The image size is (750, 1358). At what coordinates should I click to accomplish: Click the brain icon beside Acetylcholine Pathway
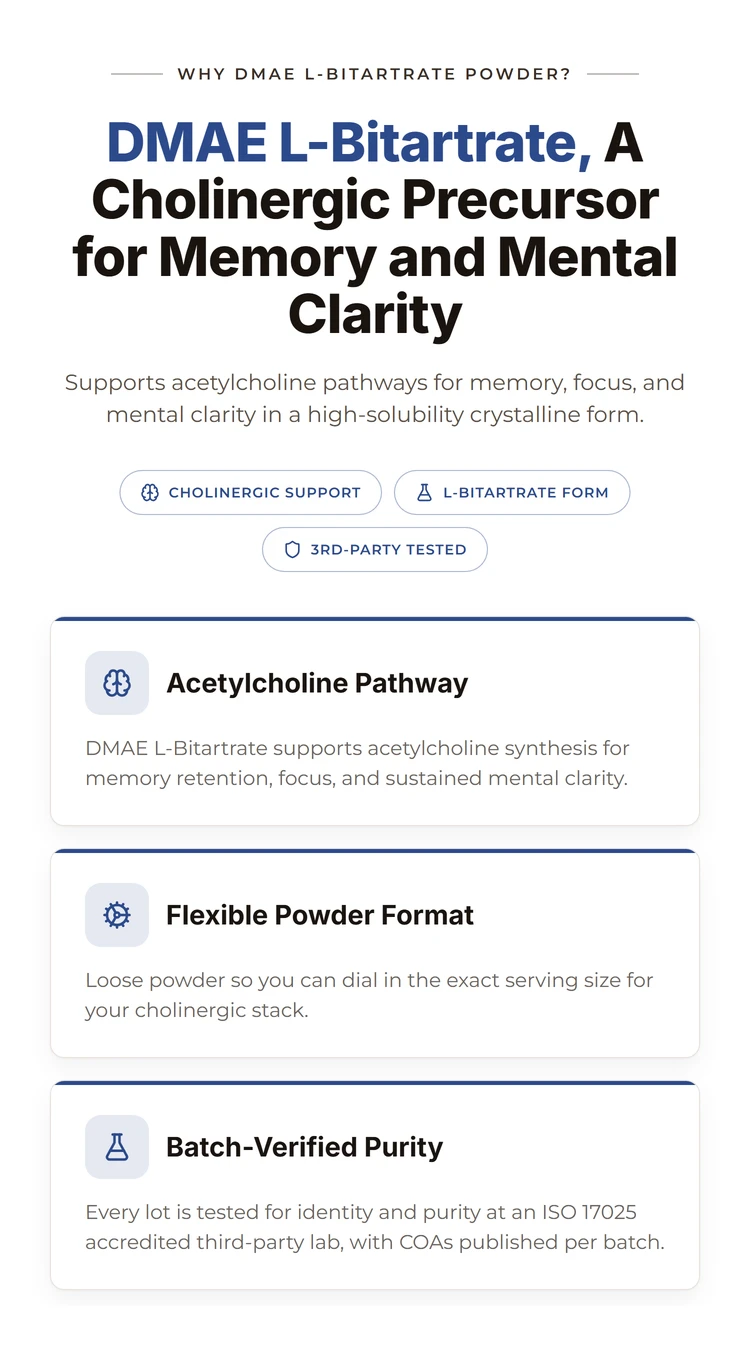pos(117,683)
